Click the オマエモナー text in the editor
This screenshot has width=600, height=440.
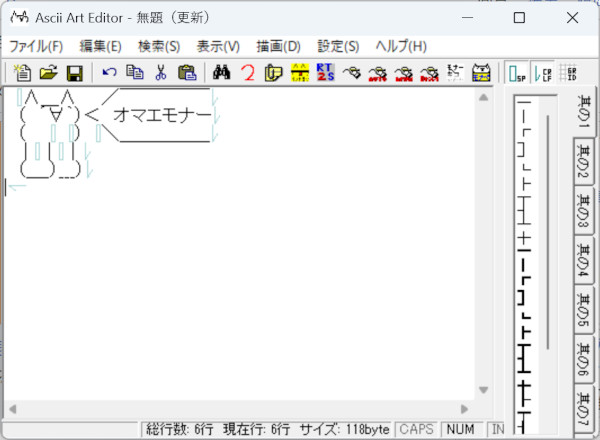(162, 115)
